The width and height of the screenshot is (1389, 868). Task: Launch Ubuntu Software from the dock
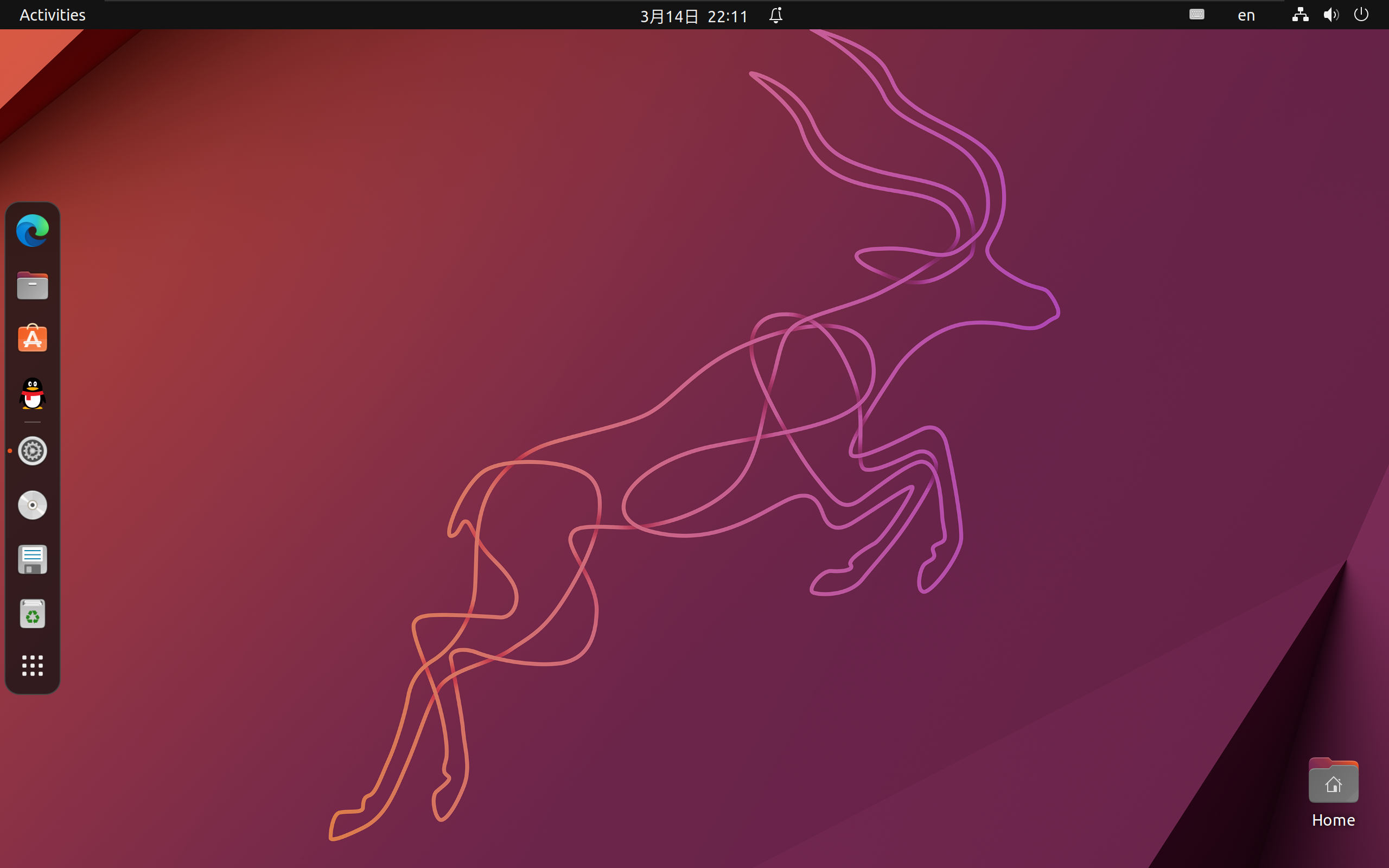[x=32, y=337]
